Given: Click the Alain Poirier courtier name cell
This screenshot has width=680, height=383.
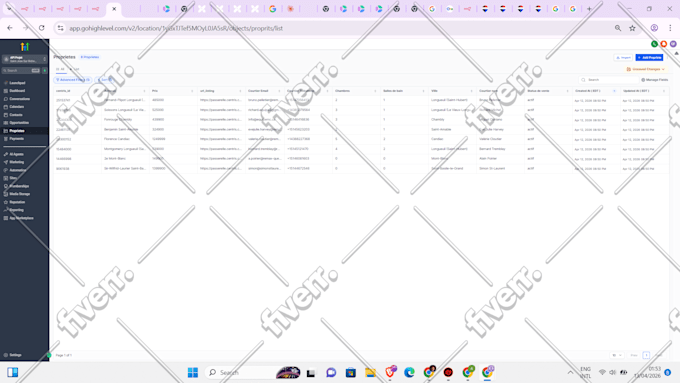Looking at the screenshot, I should 488,159.
